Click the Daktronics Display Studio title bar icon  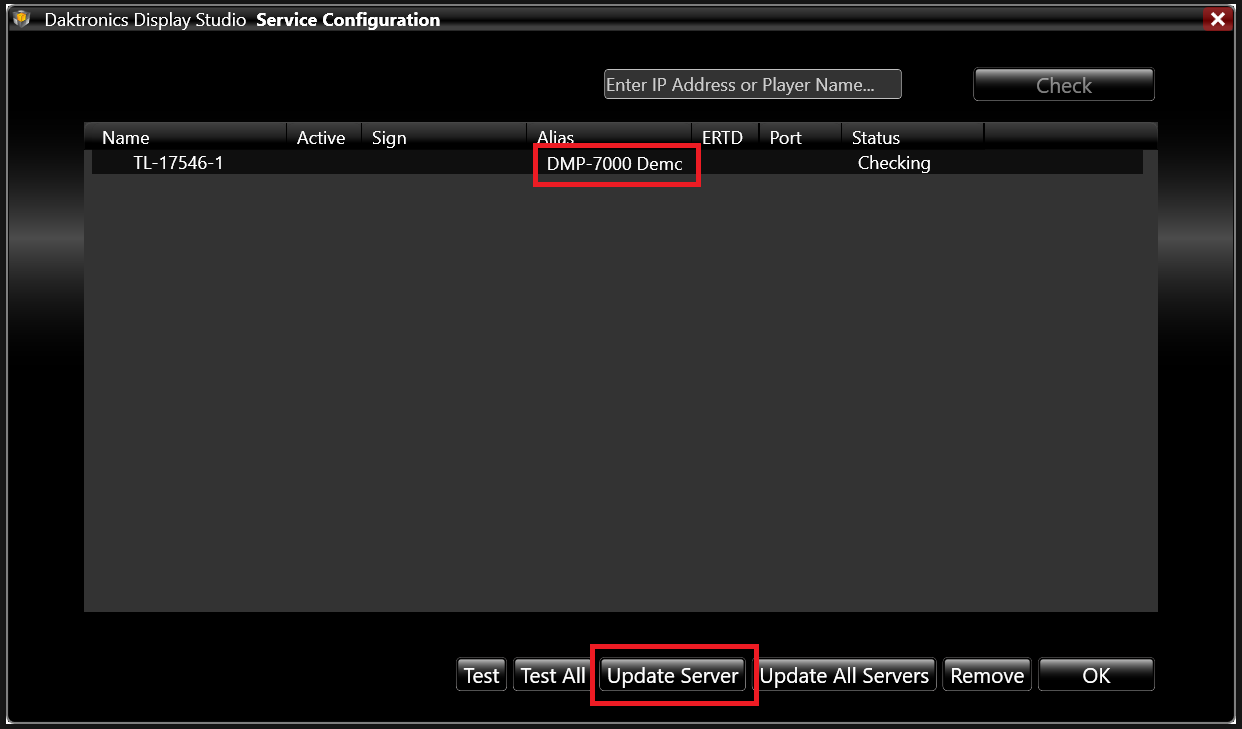pyautogui.click(x=20, y=18)
